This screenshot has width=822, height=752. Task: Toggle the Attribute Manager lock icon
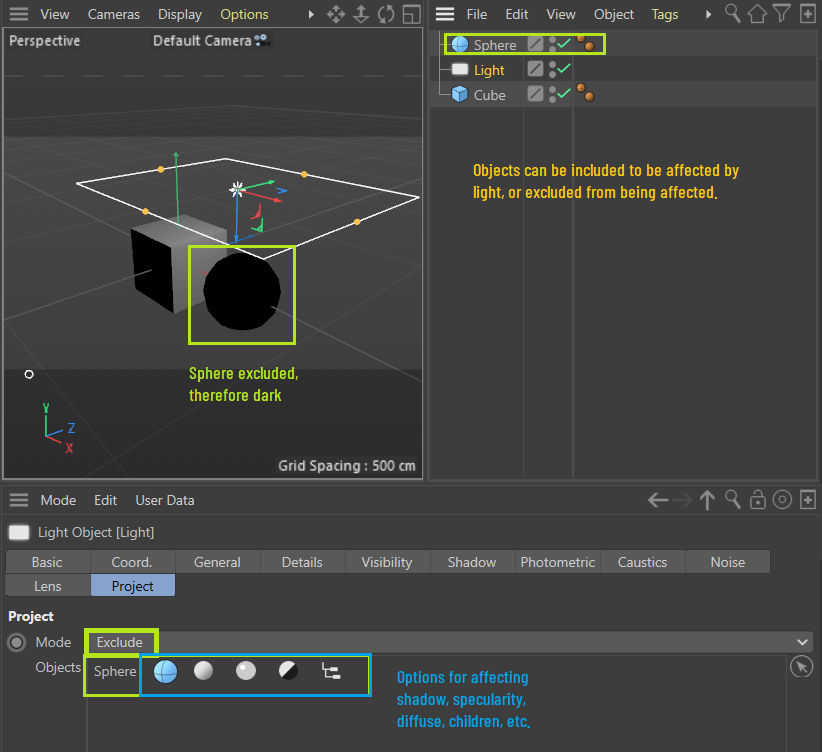(x=757, y=500)
